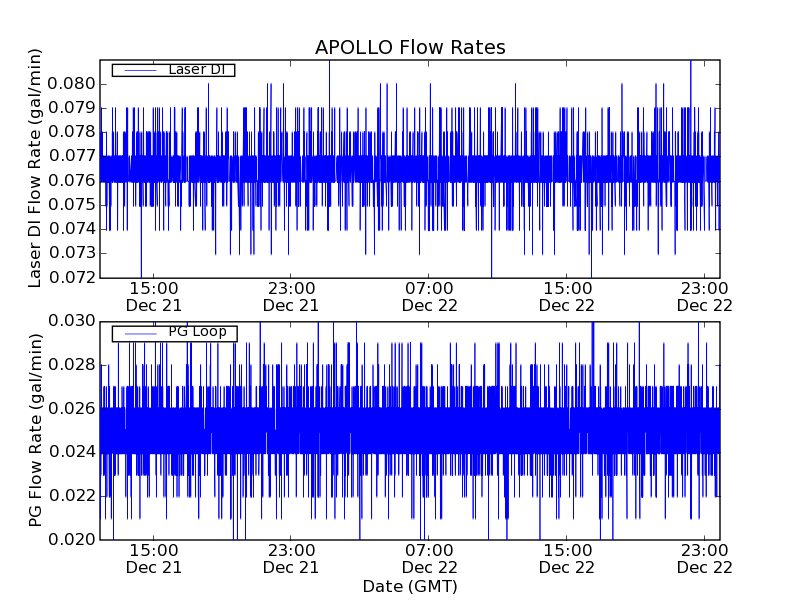Click the 0.076 tick on Laser DI axis

tap(75, 180)
